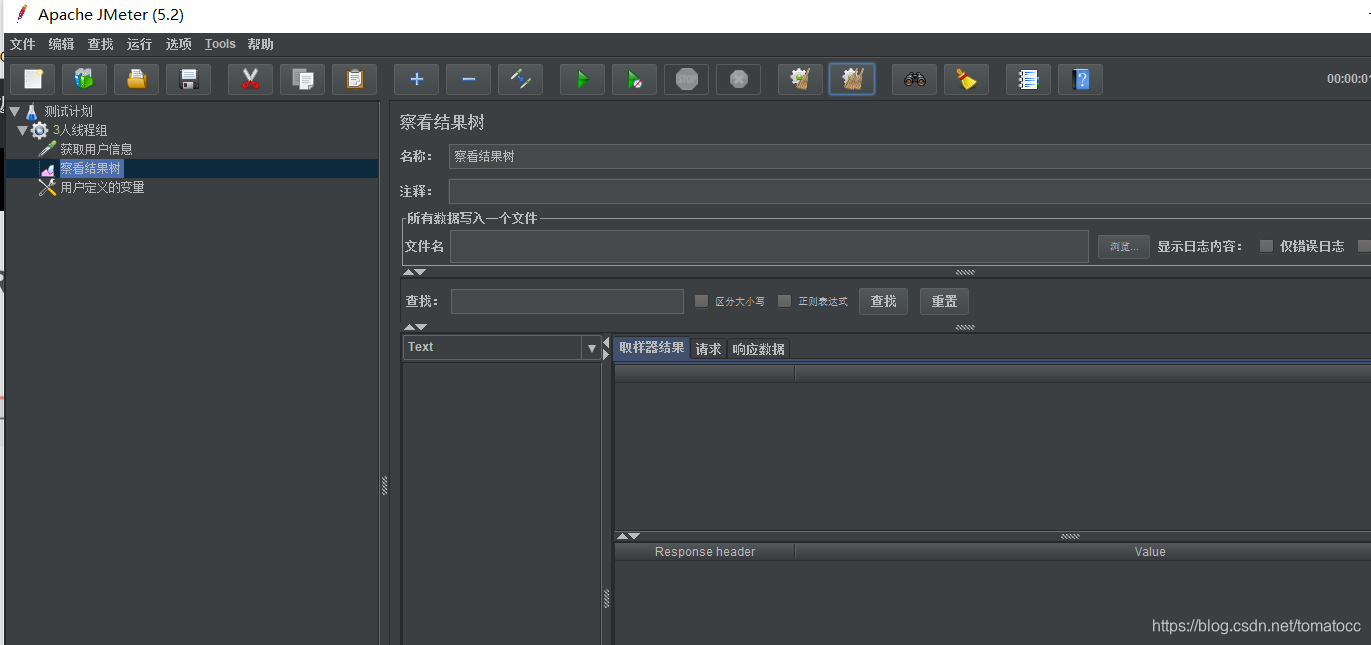The width and height of the screenshot is (1371, 645).
Task: Expand all nodes with the plus icon
Action: click(417, 79)
